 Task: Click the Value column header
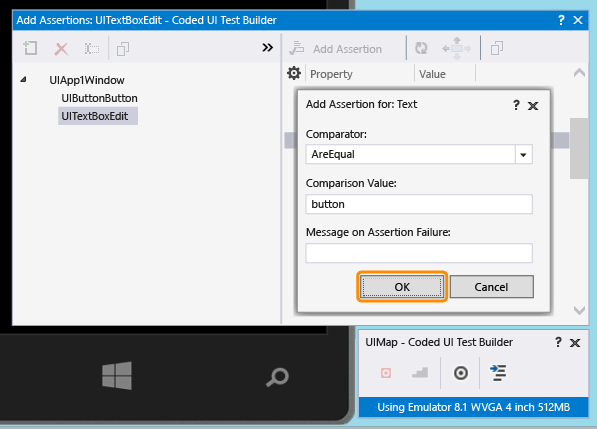(432, 74)
